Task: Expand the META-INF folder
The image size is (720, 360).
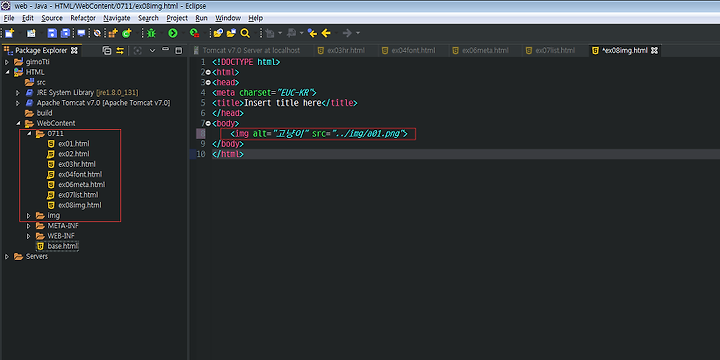Action: point(28,225)
